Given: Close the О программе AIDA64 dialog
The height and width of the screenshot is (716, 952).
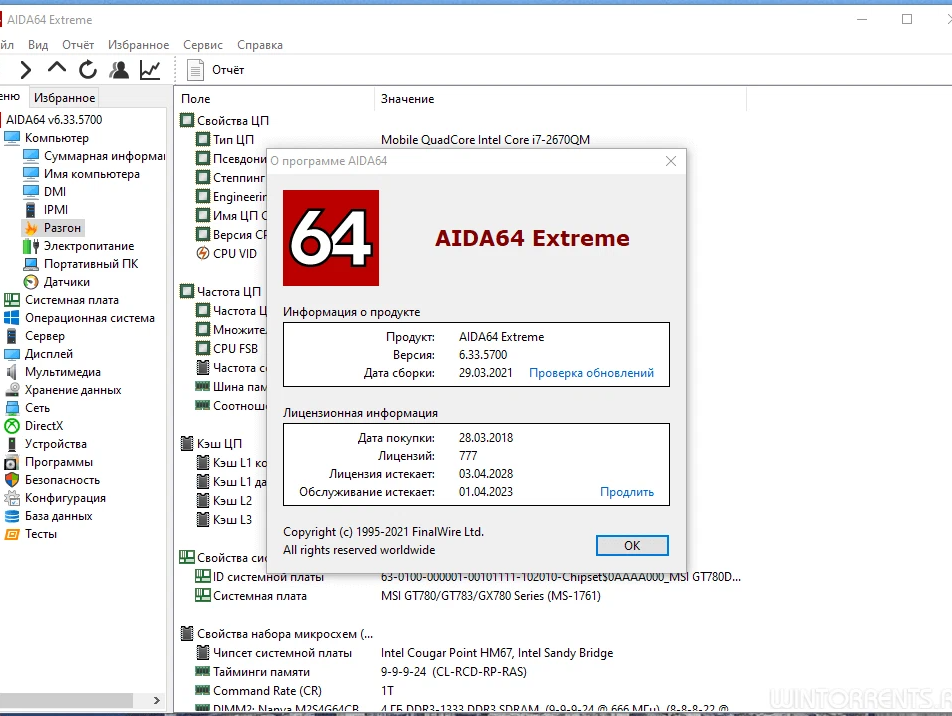Looking at the screenshot, I should [x=671, y=161].
